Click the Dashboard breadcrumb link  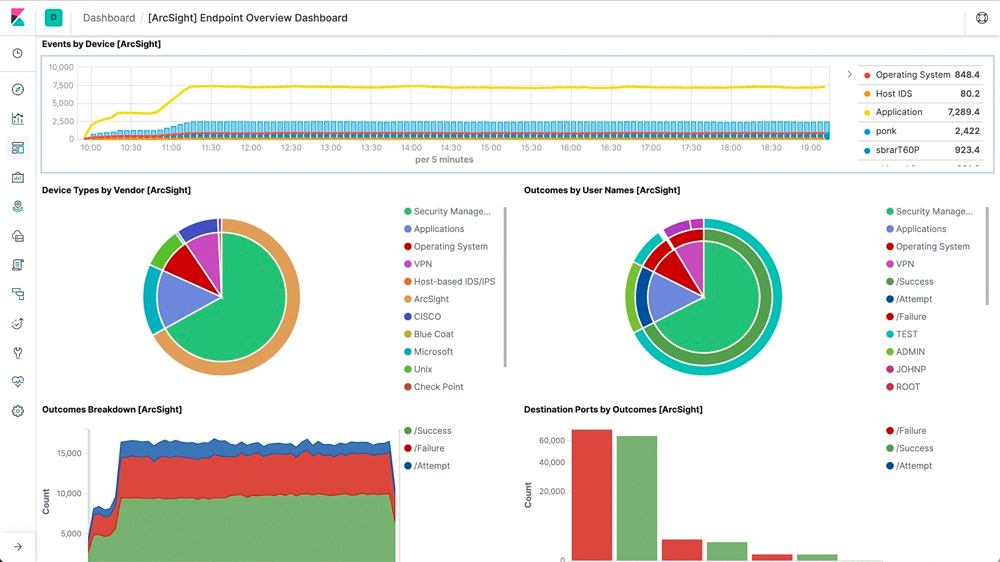pyautogui.click(x=109, y=18)
